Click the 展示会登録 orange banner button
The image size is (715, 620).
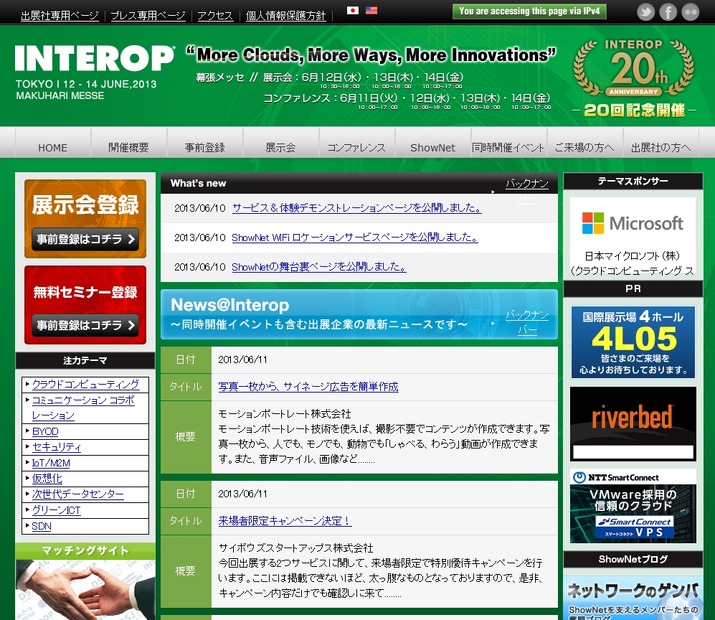coord(85,219)
